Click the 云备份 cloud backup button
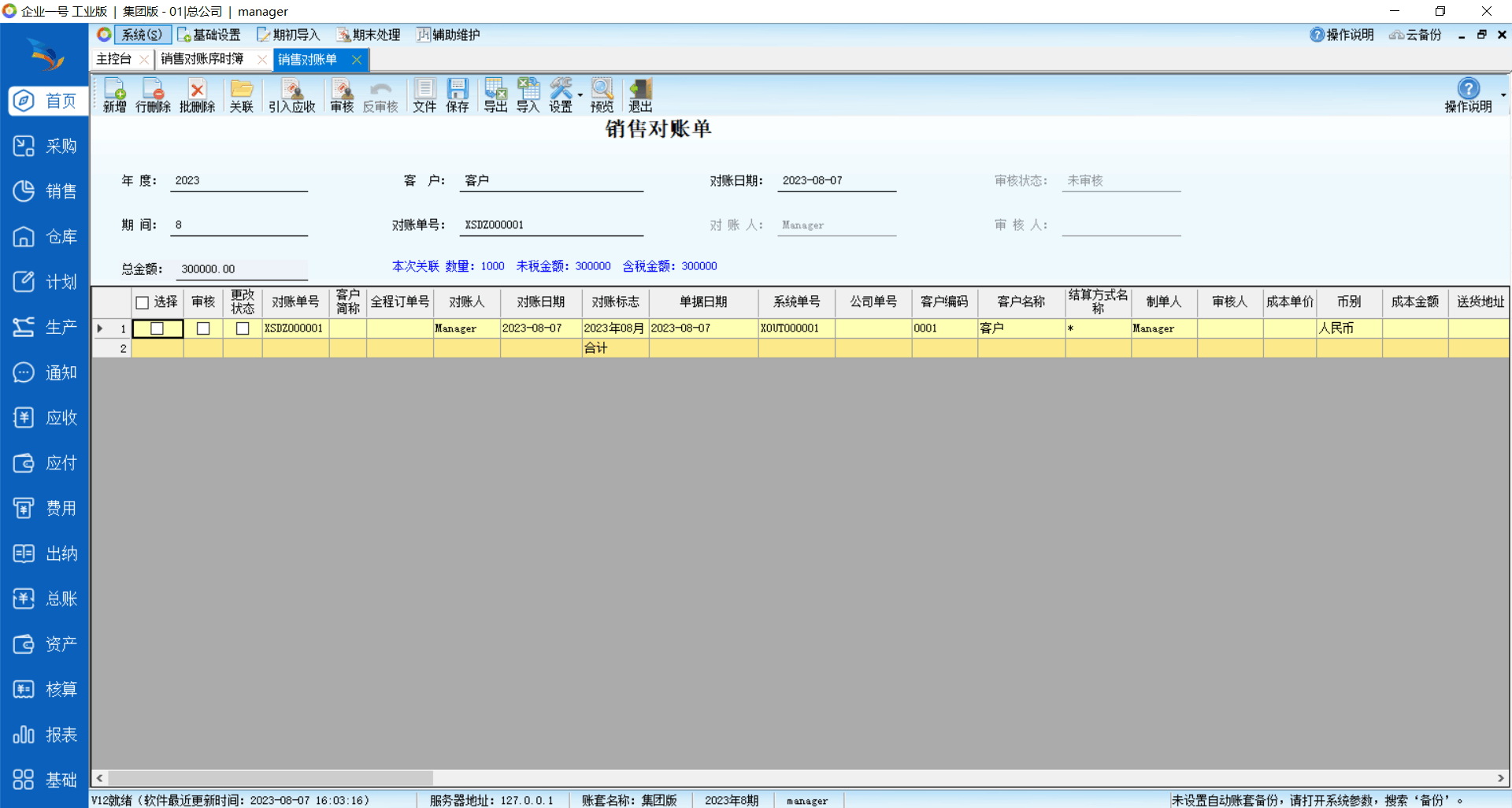Screen dimensions: 1512x808 click(x=1415, y=35)
